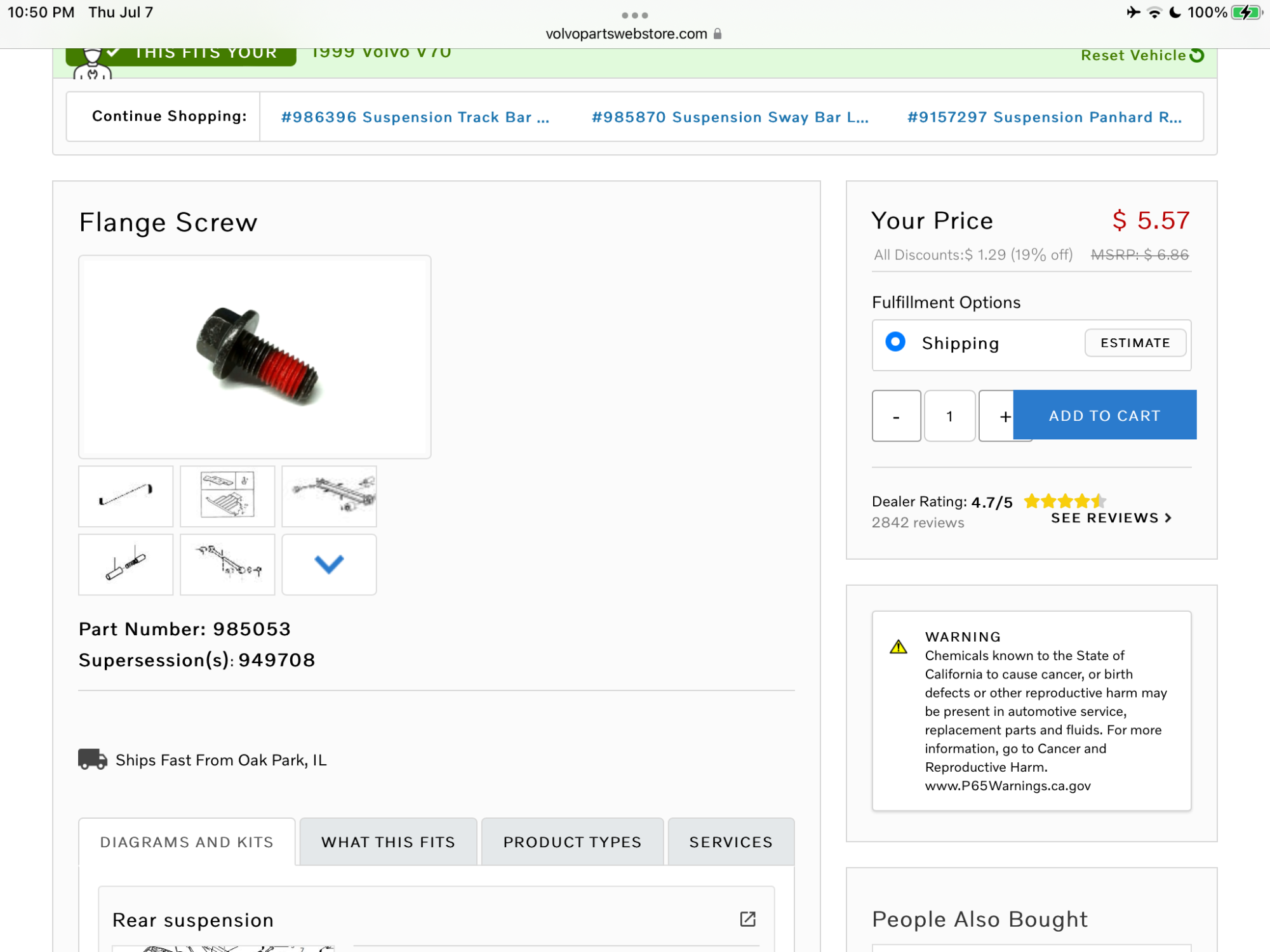Viewport: 1270px width, 952px height.
Task: Click the delivery truck shipping icon
Action: pyautogui.click(x=93, y=759)
